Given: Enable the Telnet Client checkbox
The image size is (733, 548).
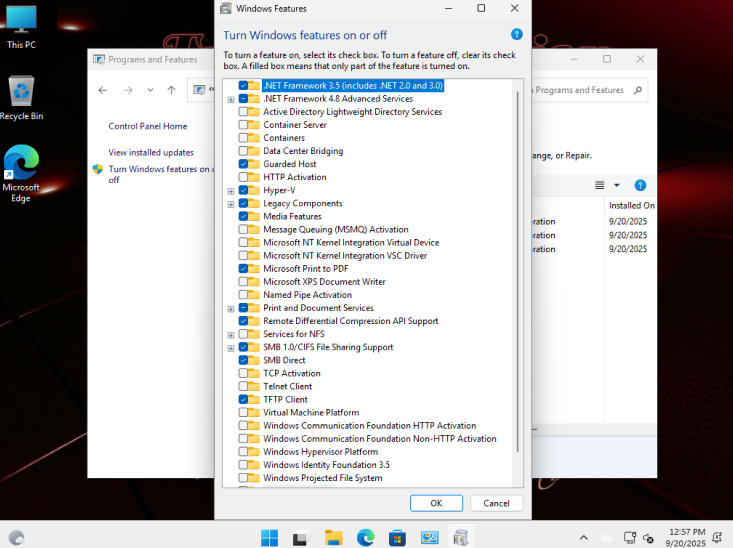Looking at the screenshot, I should 243,386.
